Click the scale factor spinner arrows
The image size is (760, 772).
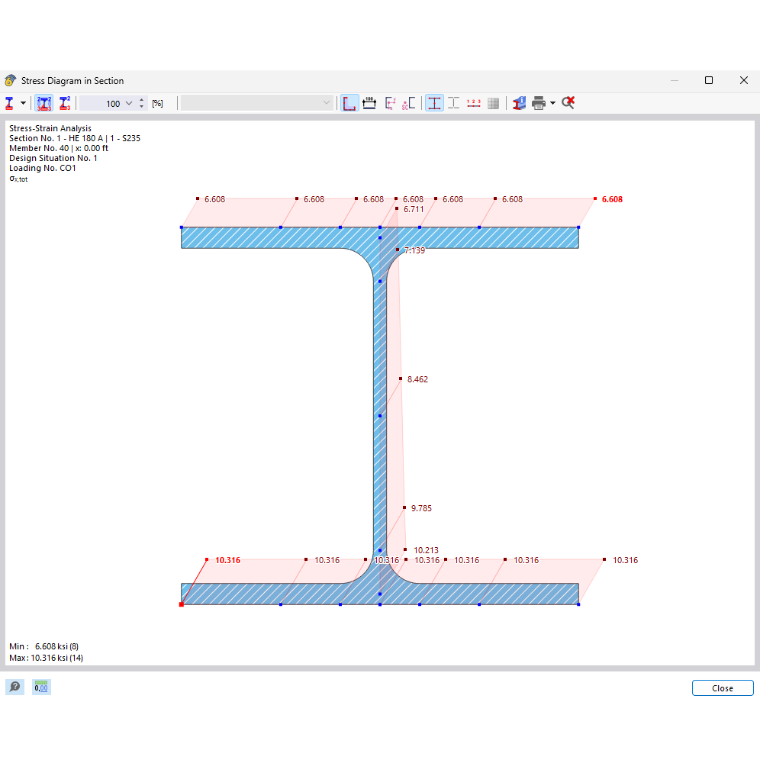tap(142, 103)
